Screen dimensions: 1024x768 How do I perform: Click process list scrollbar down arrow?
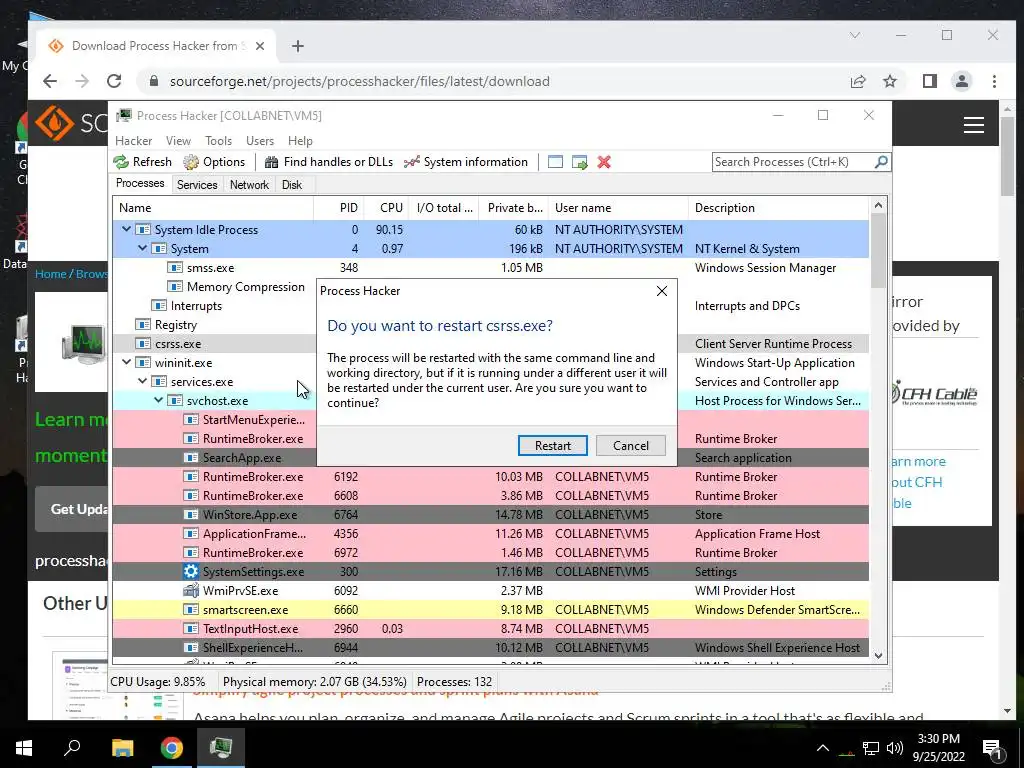tap(878, 656)
